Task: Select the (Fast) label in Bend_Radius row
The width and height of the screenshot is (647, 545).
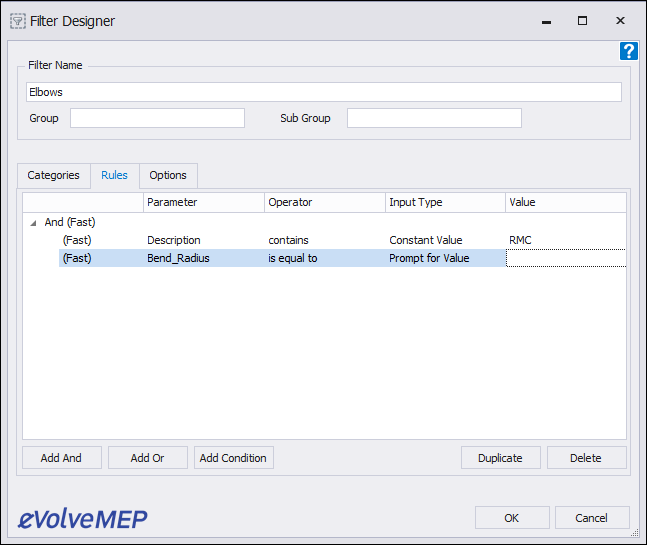Action: coord(77,258)
